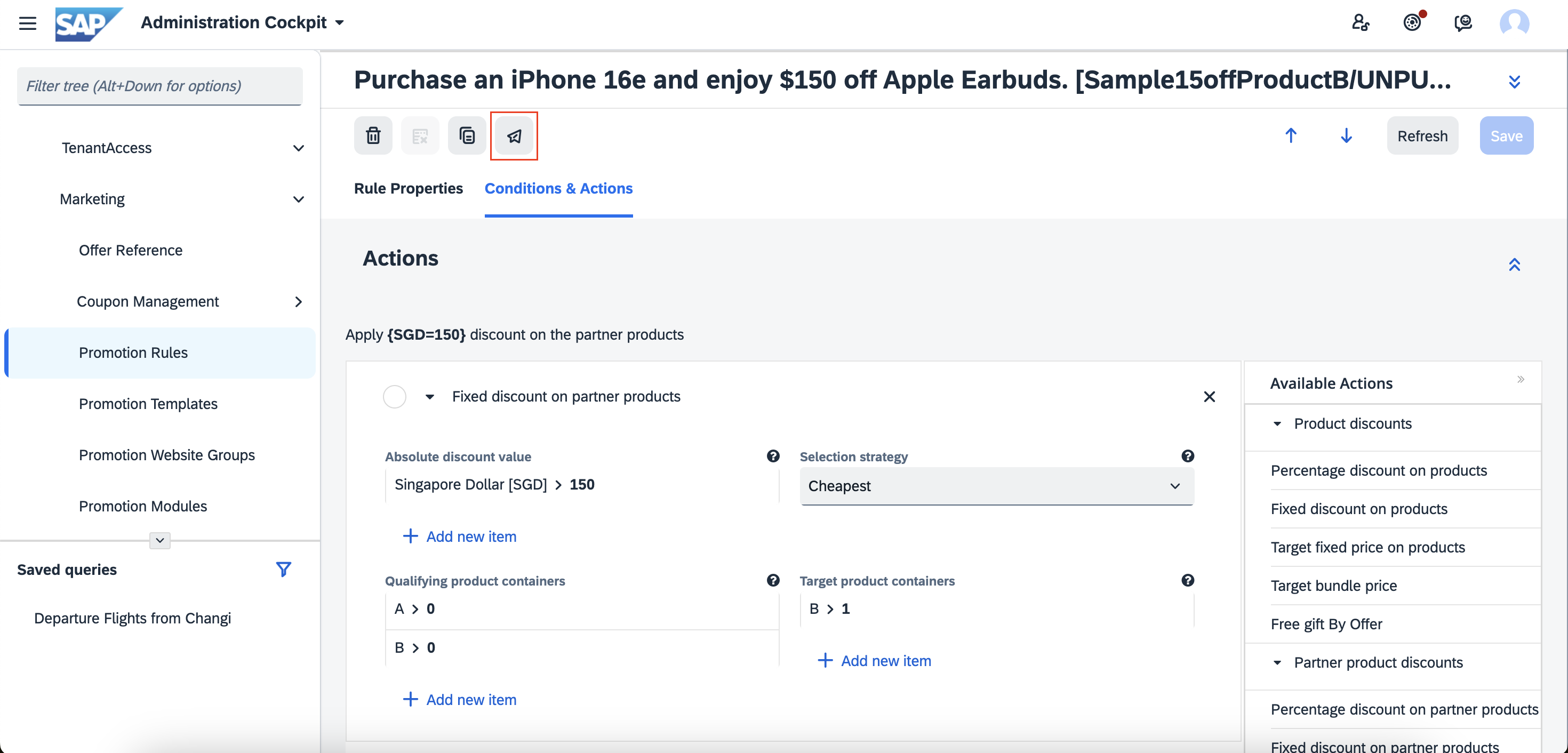Open the hamburger navigation menu

pyautogui.click(x=27, y=23)
